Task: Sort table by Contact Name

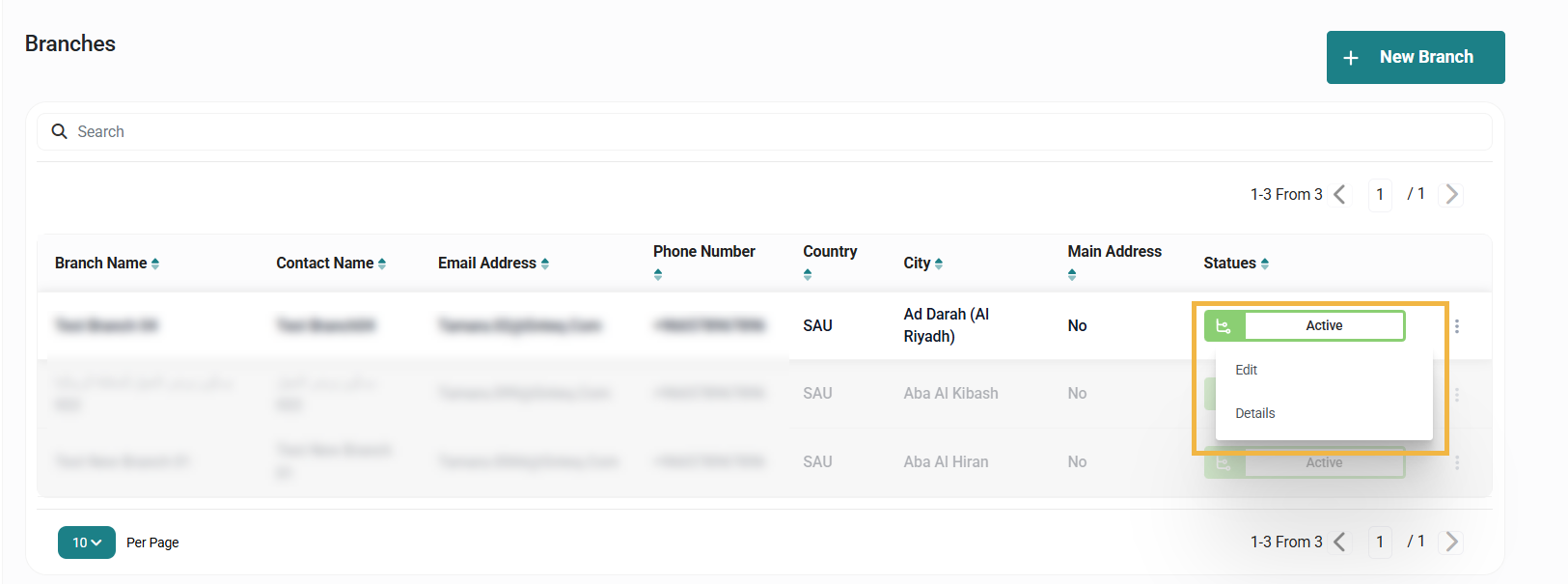Action: (382, 264)
